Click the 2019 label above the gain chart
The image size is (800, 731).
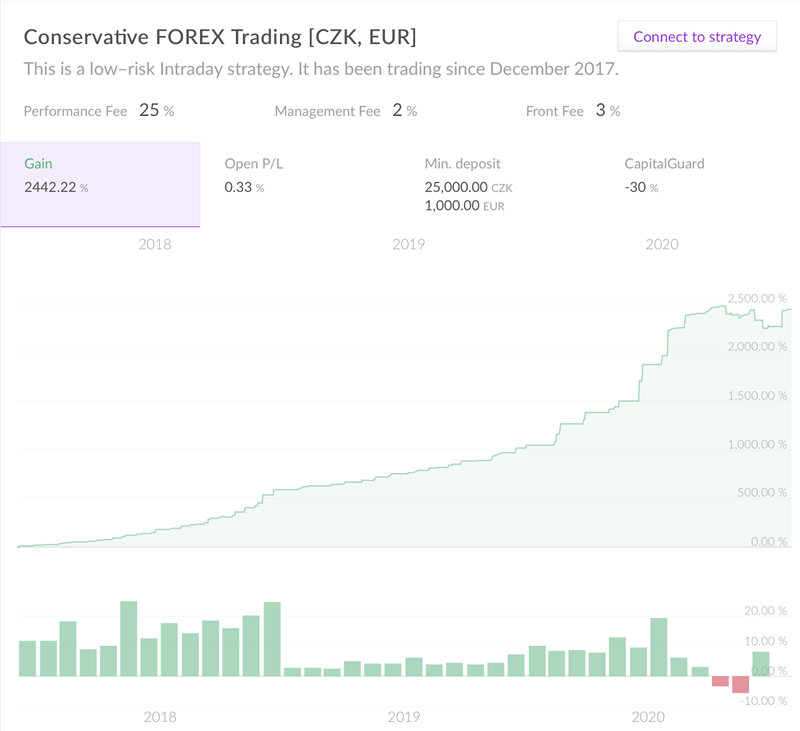(x=409, y=244)
